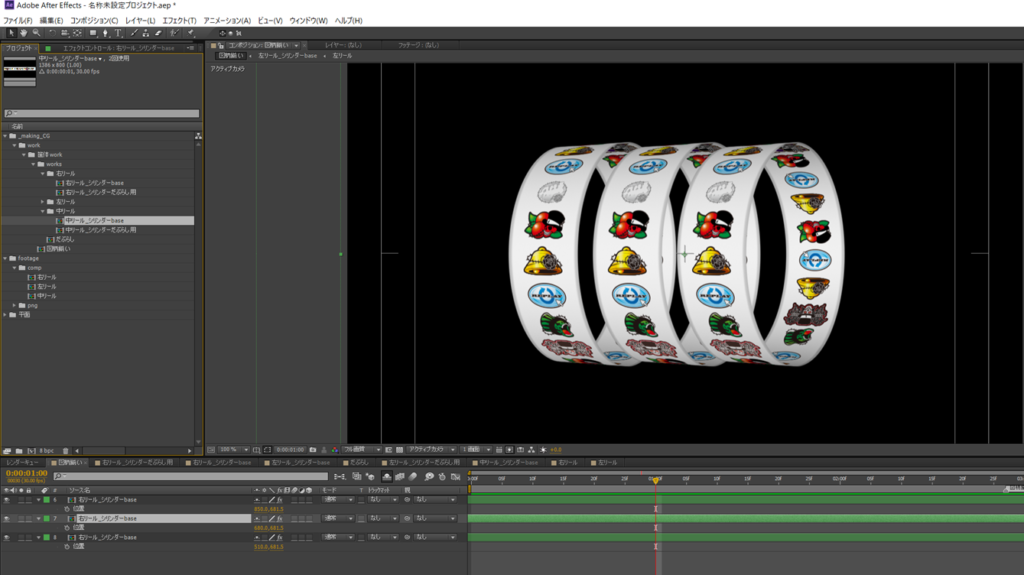Open 1画面 view layout dropdown
This screenshot has width=1024, height=575.
pos(475,450)
